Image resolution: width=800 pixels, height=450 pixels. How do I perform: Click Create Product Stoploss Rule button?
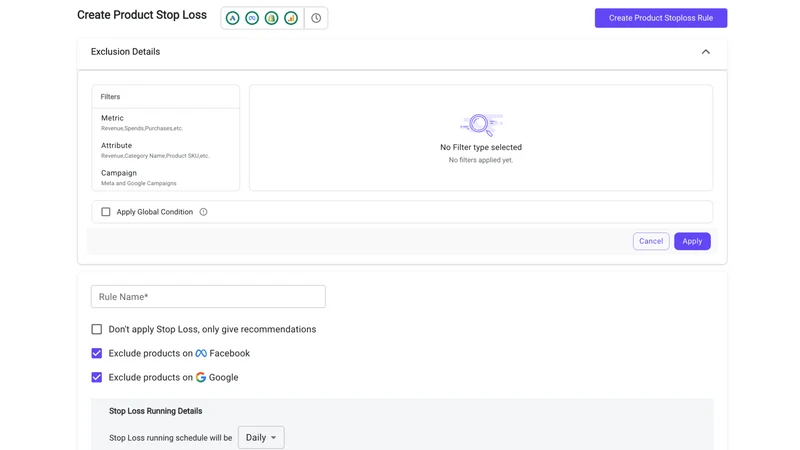[661, 18]
